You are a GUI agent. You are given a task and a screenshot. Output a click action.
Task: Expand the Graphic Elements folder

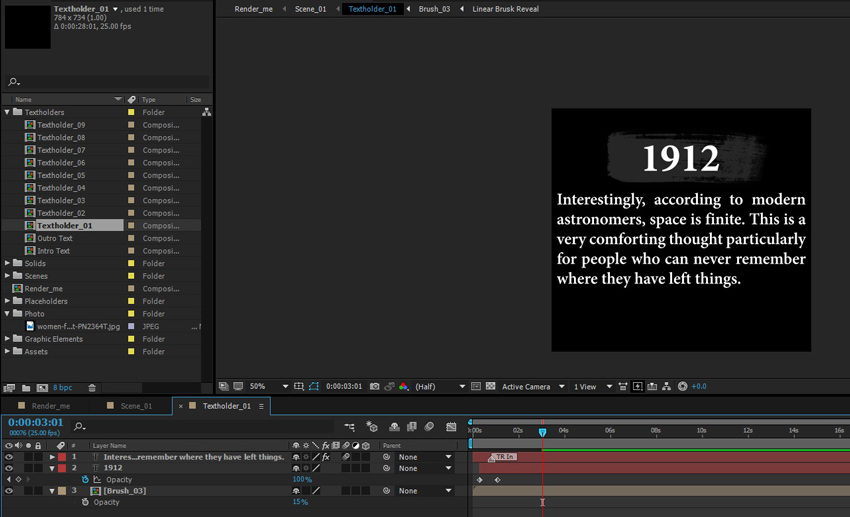click(7, 339)
